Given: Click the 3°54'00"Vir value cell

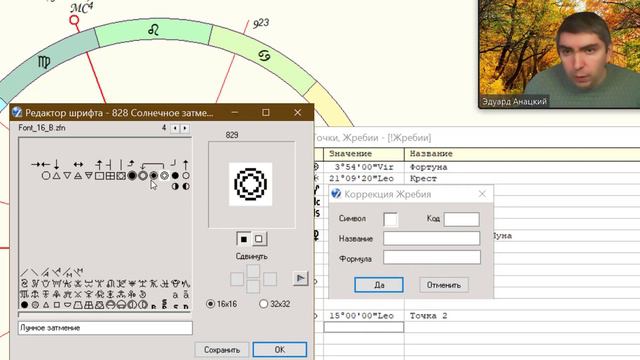Looking at the screenshot, I should [364, 167].
